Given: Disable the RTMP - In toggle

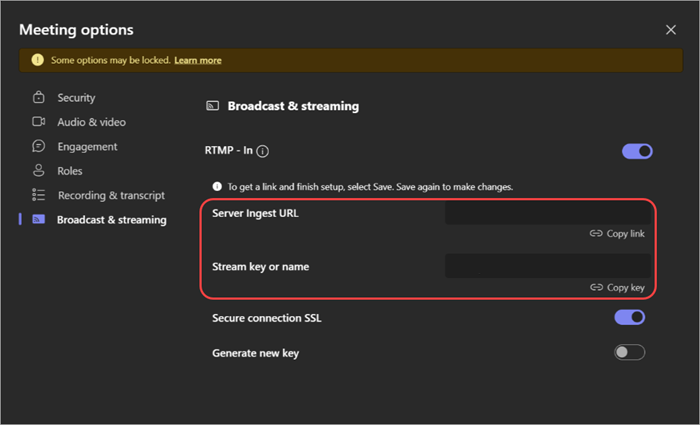Looking at the screenshot, I should [637, 151].
